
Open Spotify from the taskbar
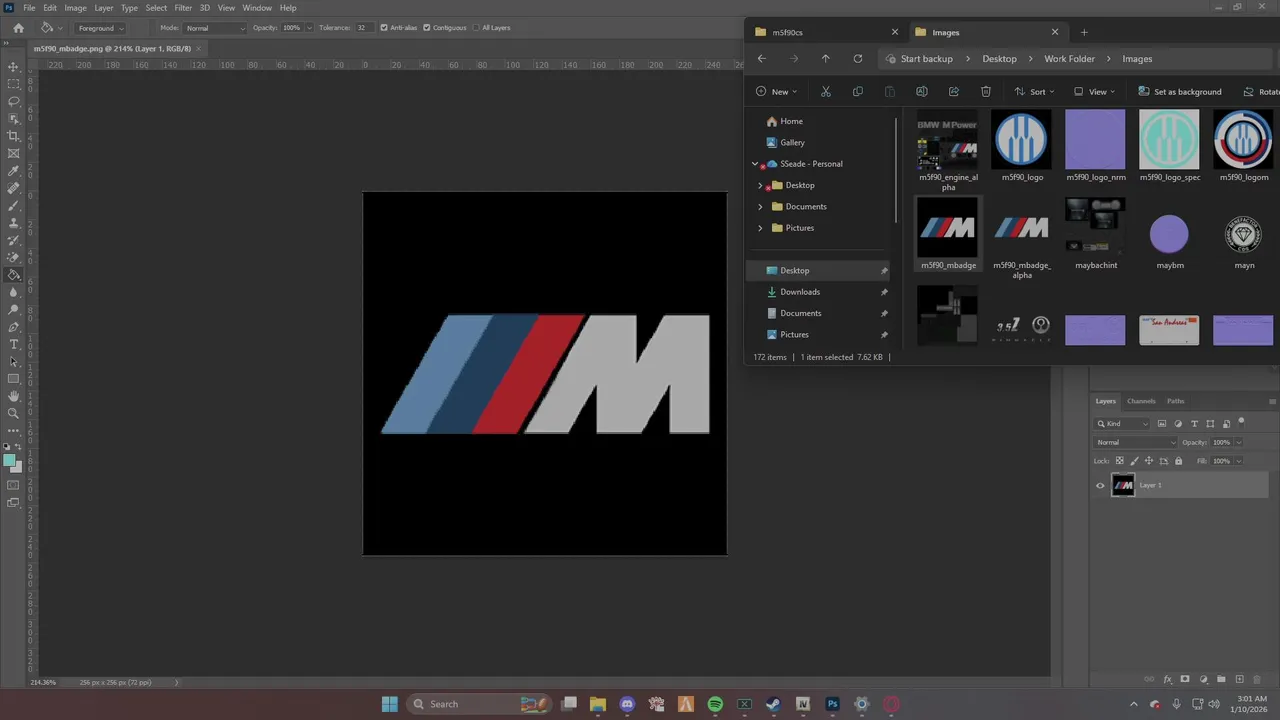click(715, 704)
